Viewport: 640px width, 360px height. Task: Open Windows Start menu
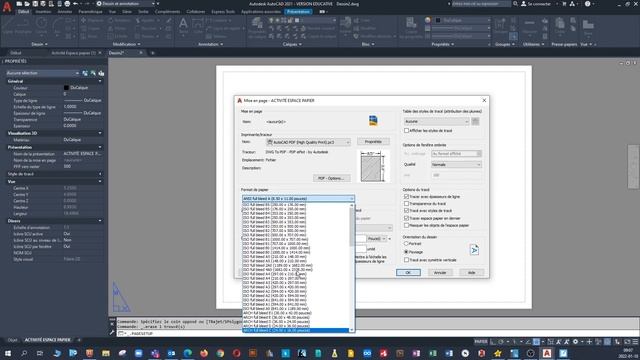coord(7,353)
